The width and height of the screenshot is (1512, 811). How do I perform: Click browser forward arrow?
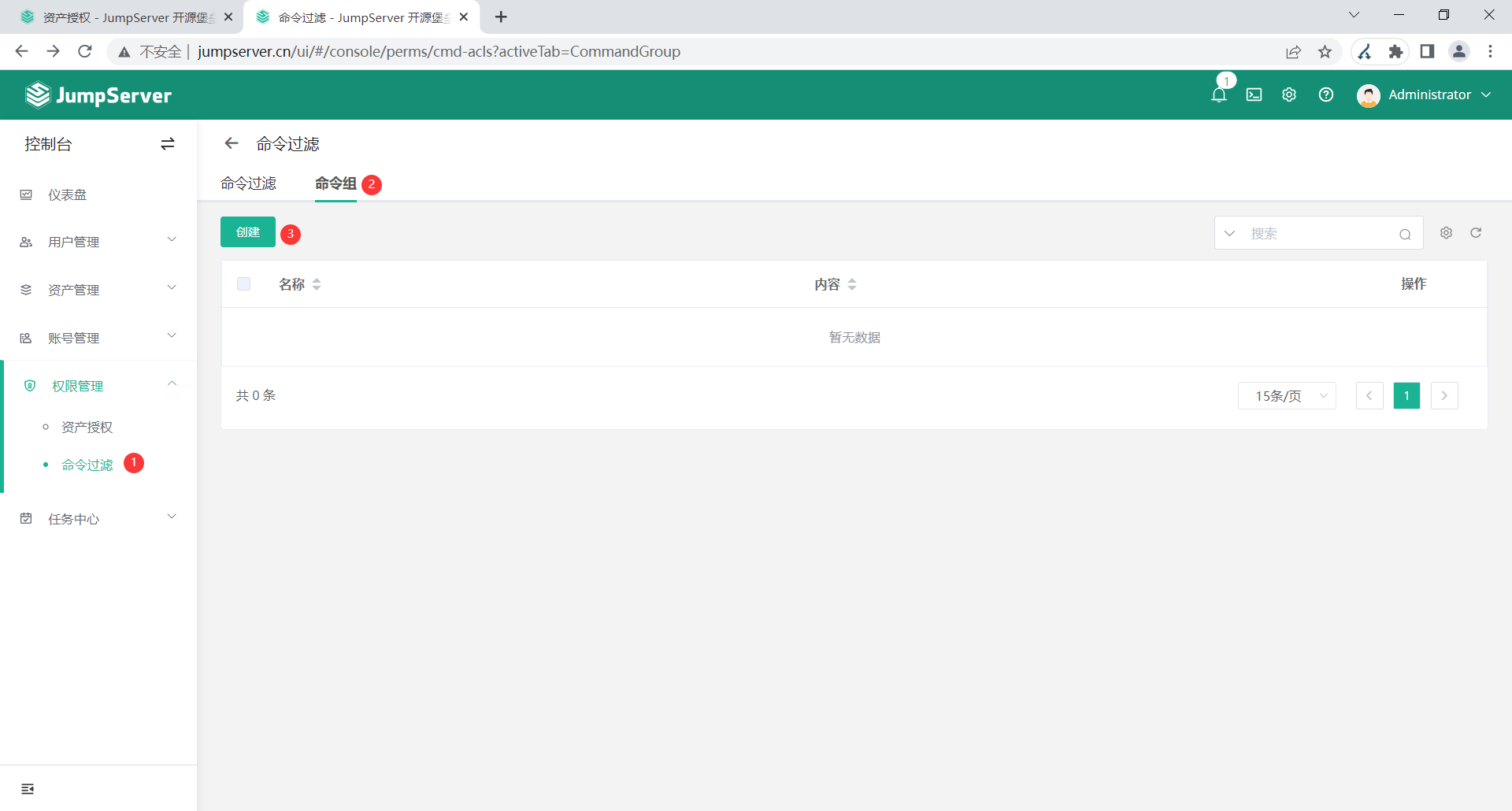[x=54, y=51]
